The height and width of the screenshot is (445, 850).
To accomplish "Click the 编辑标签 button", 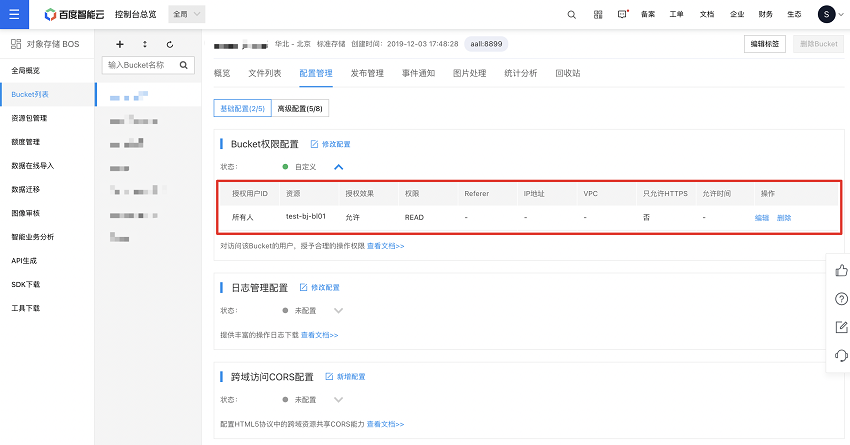I will click(764, 44).
